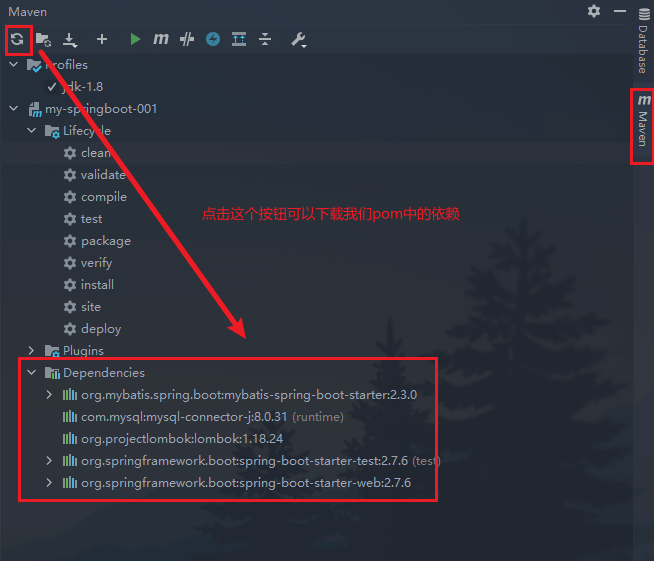Select the deploy lifecycle goal
This screenshot has height=561, width=654.
pyautogui.click(x=101, y=329)
